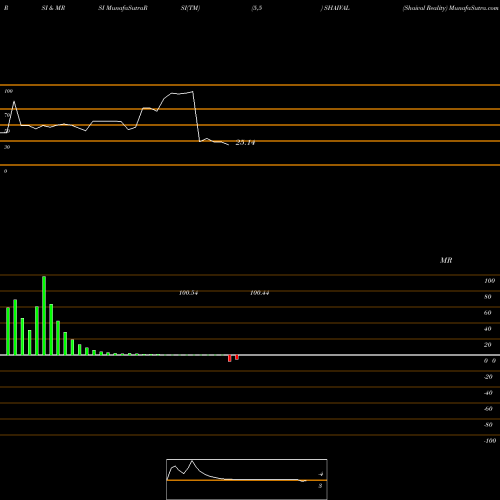Click the -40 label on MR axis
Image resolution: width=500 pixels, height=500 pixels.
pyautogui.click(x=488, y=393)
